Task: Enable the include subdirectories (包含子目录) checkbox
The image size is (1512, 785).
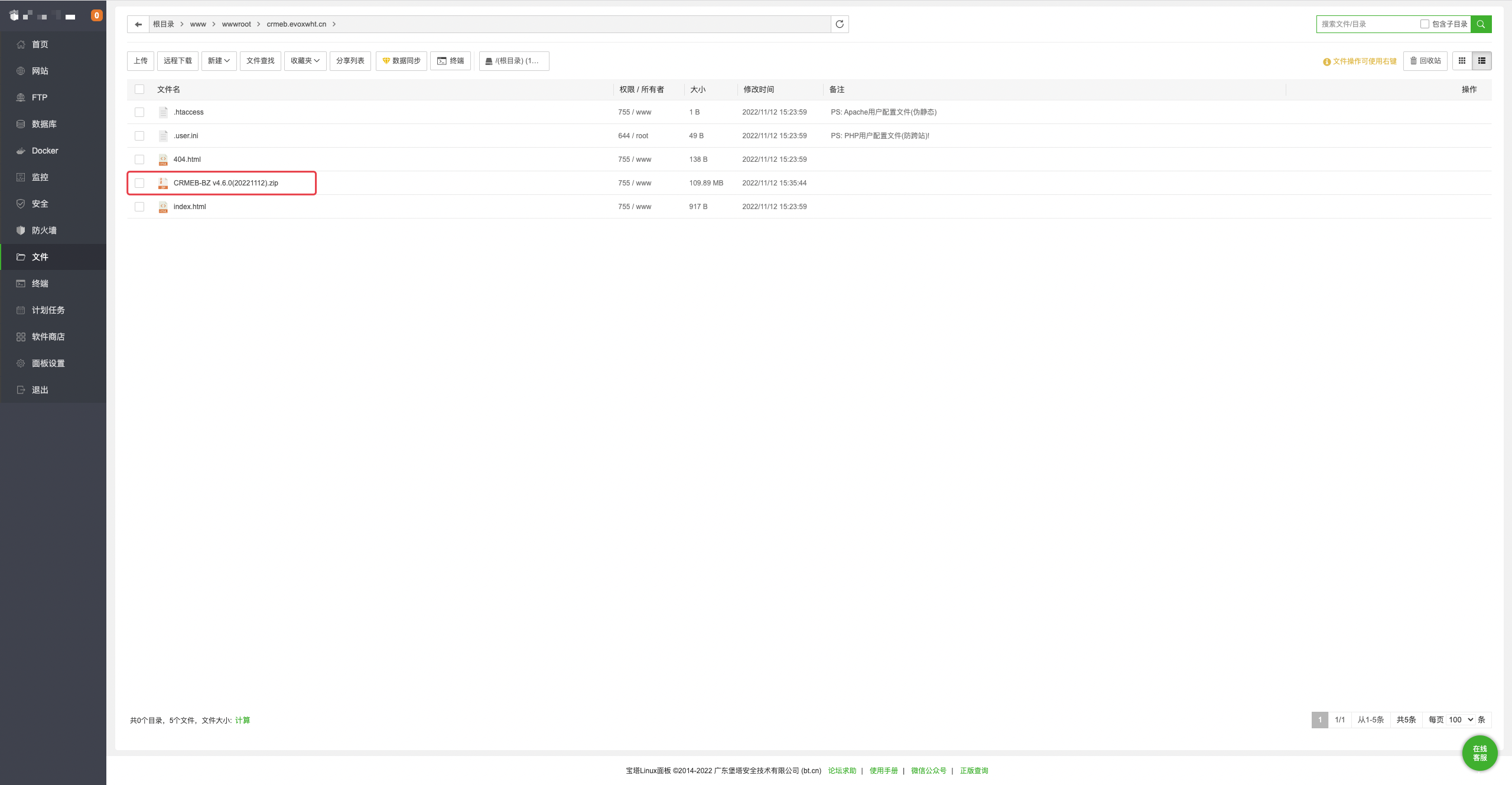Action: click(1425, 24)
